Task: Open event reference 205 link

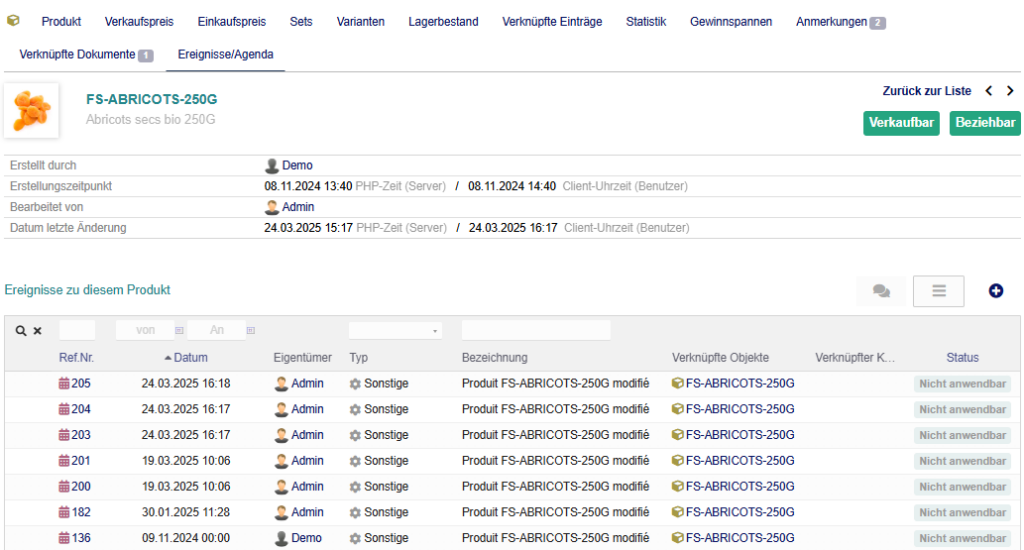Action: click(x=80, y=383)
